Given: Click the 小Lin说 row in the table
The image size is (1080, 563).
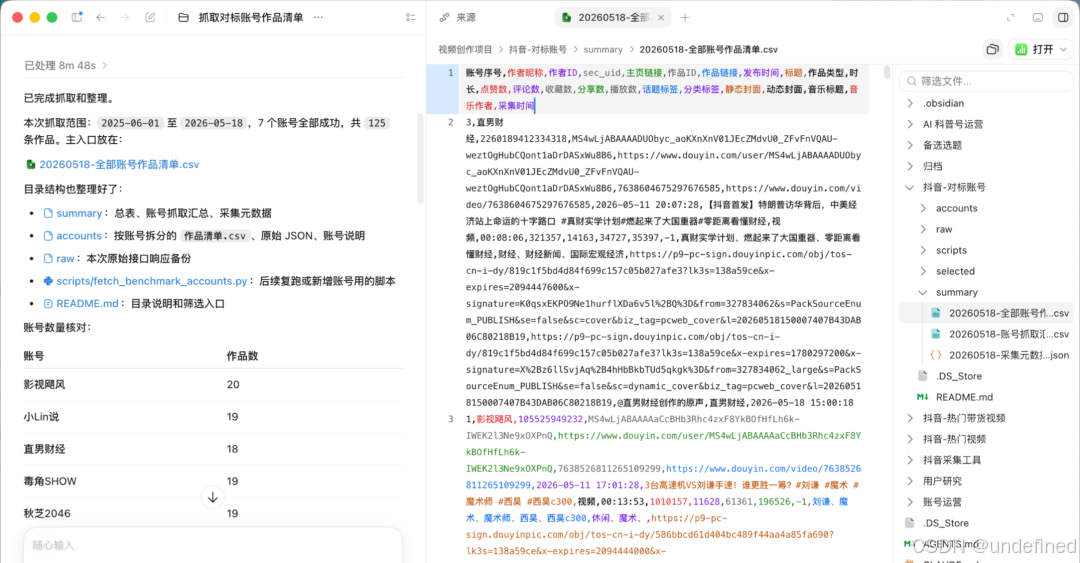Looking at the screenshot, I should tap(213, 417).
